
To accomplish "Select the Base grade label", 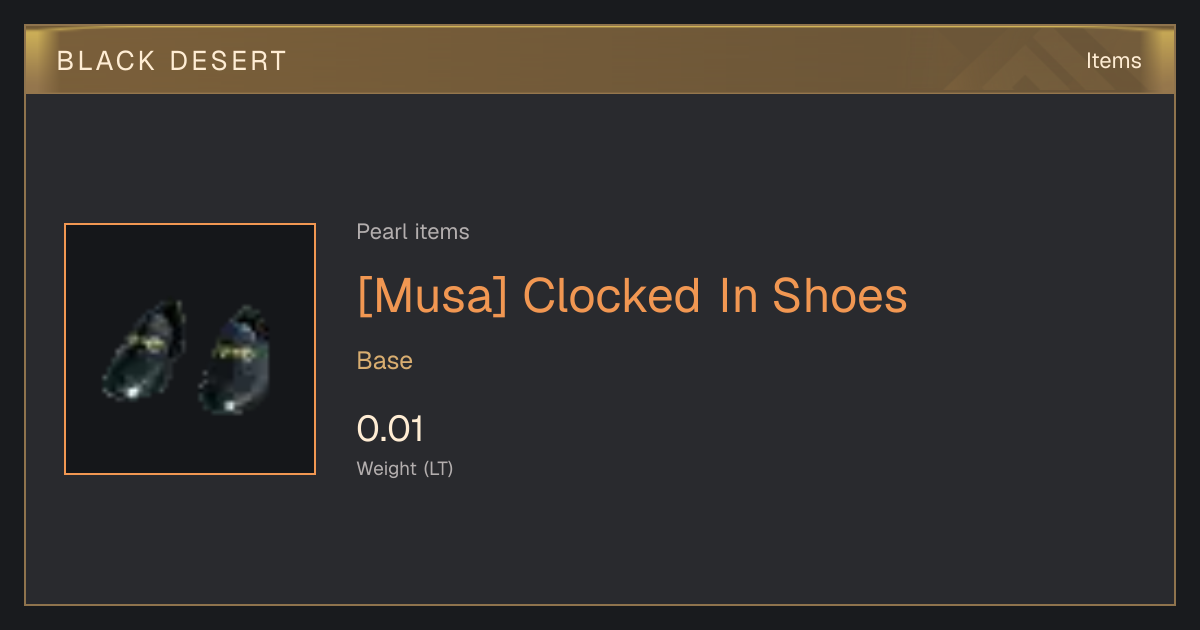I will 385,360.
